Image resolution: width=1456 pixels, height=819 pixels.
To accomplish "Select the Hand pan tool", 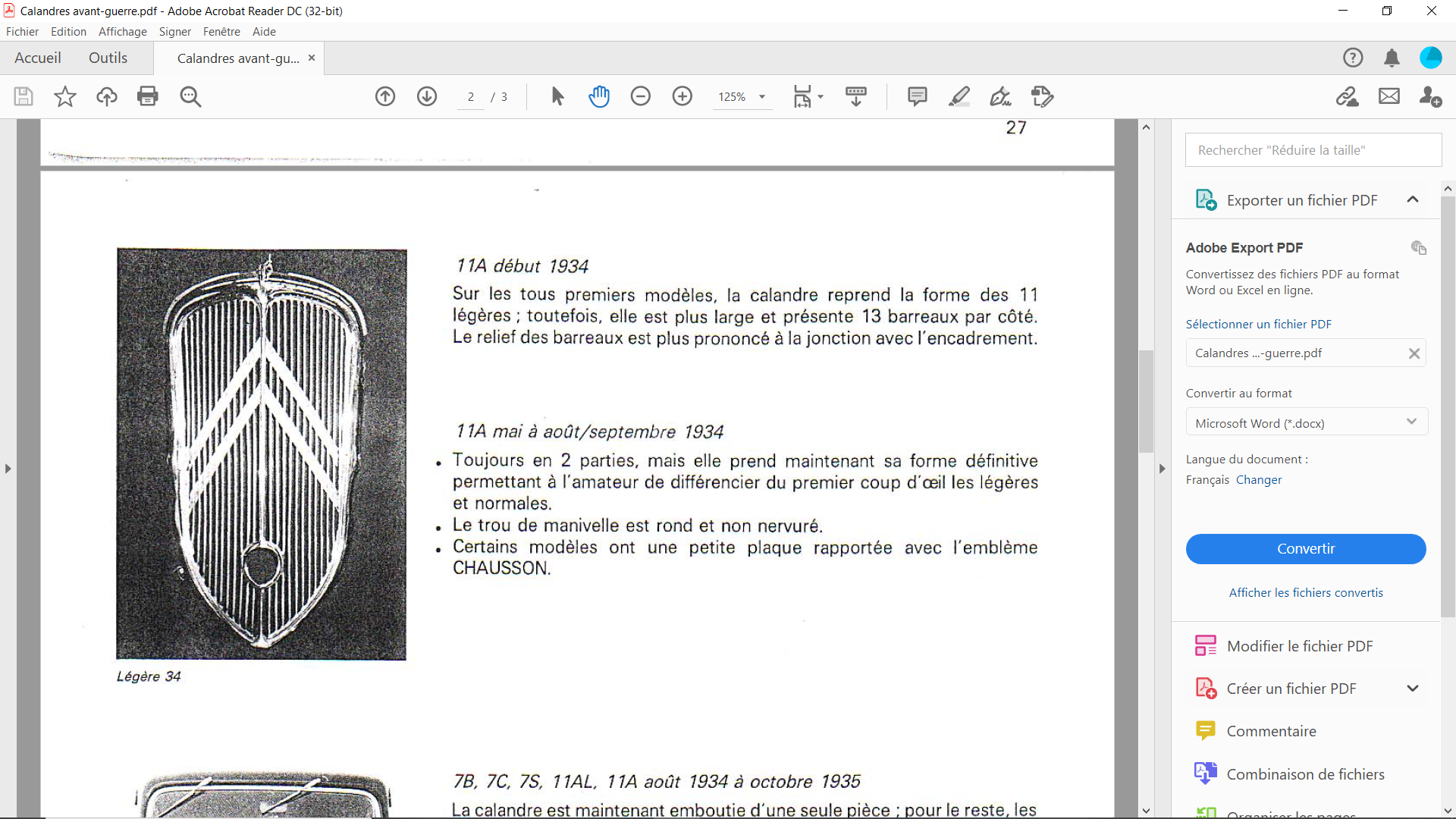I will tap(599, 96).
